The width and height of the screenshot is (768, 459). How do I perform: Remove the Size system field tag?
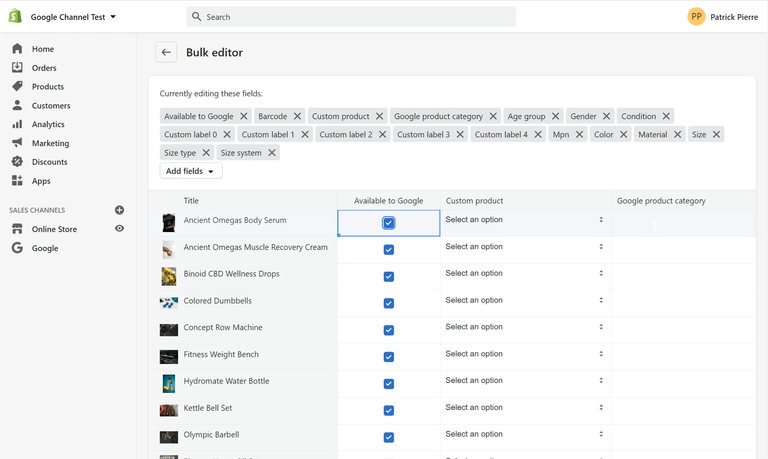[272, 153]
